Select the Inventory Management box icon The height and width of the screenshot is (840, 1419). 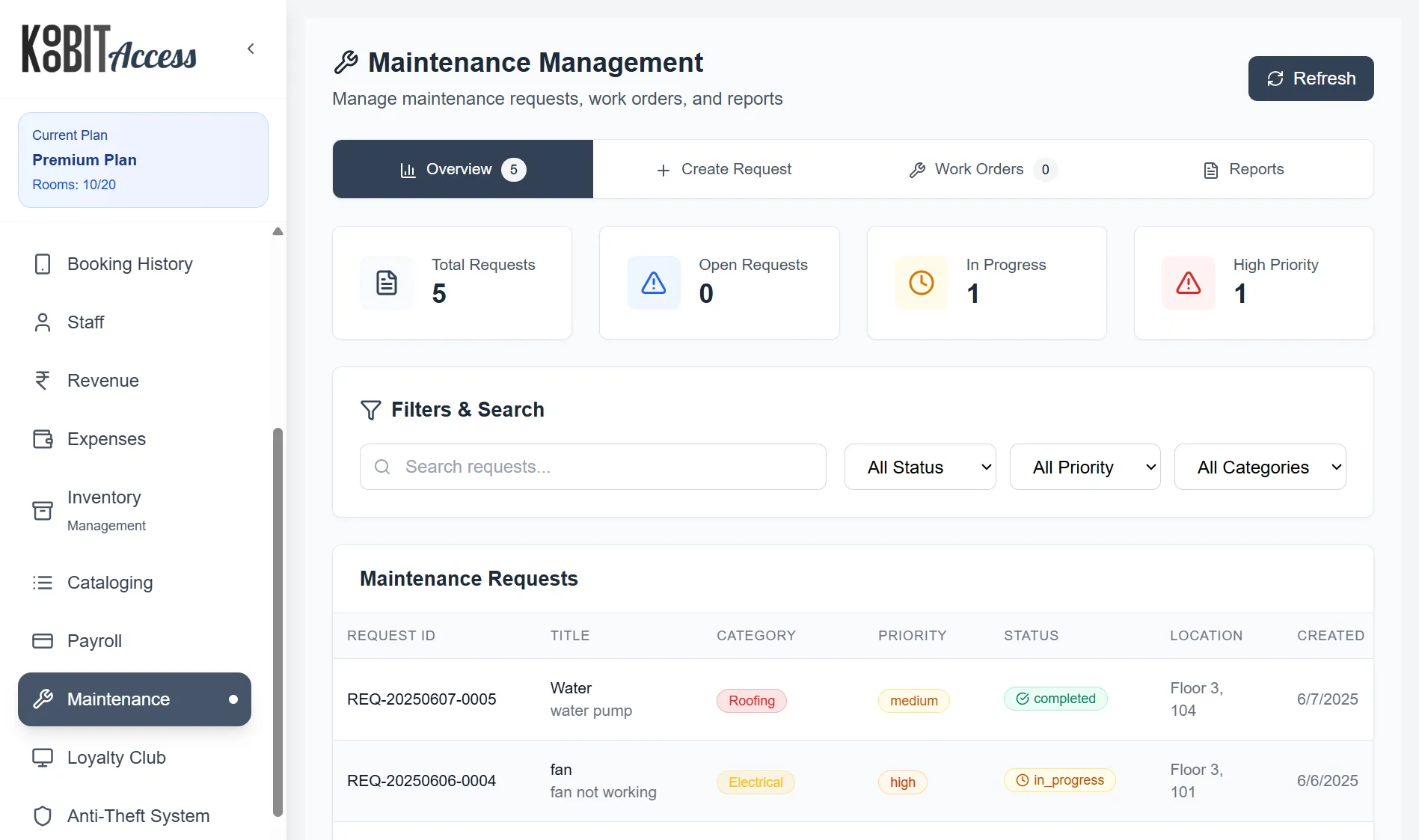click(x=42, y=510)
